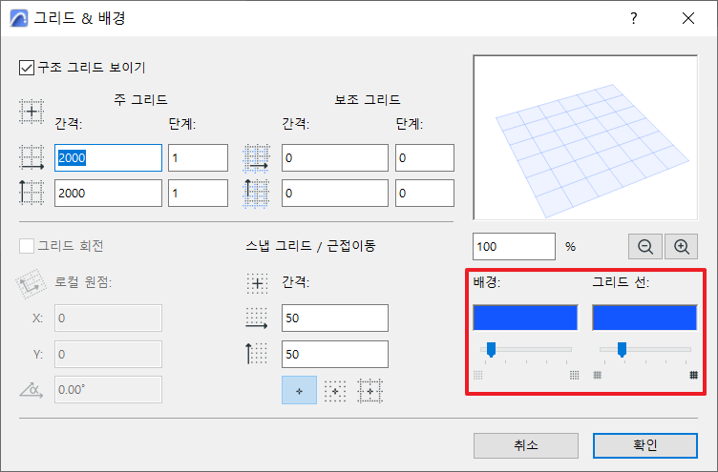
Task: Click the 배경 brightness slider handle
Action: pyautogui.click(x=490, y=349)
